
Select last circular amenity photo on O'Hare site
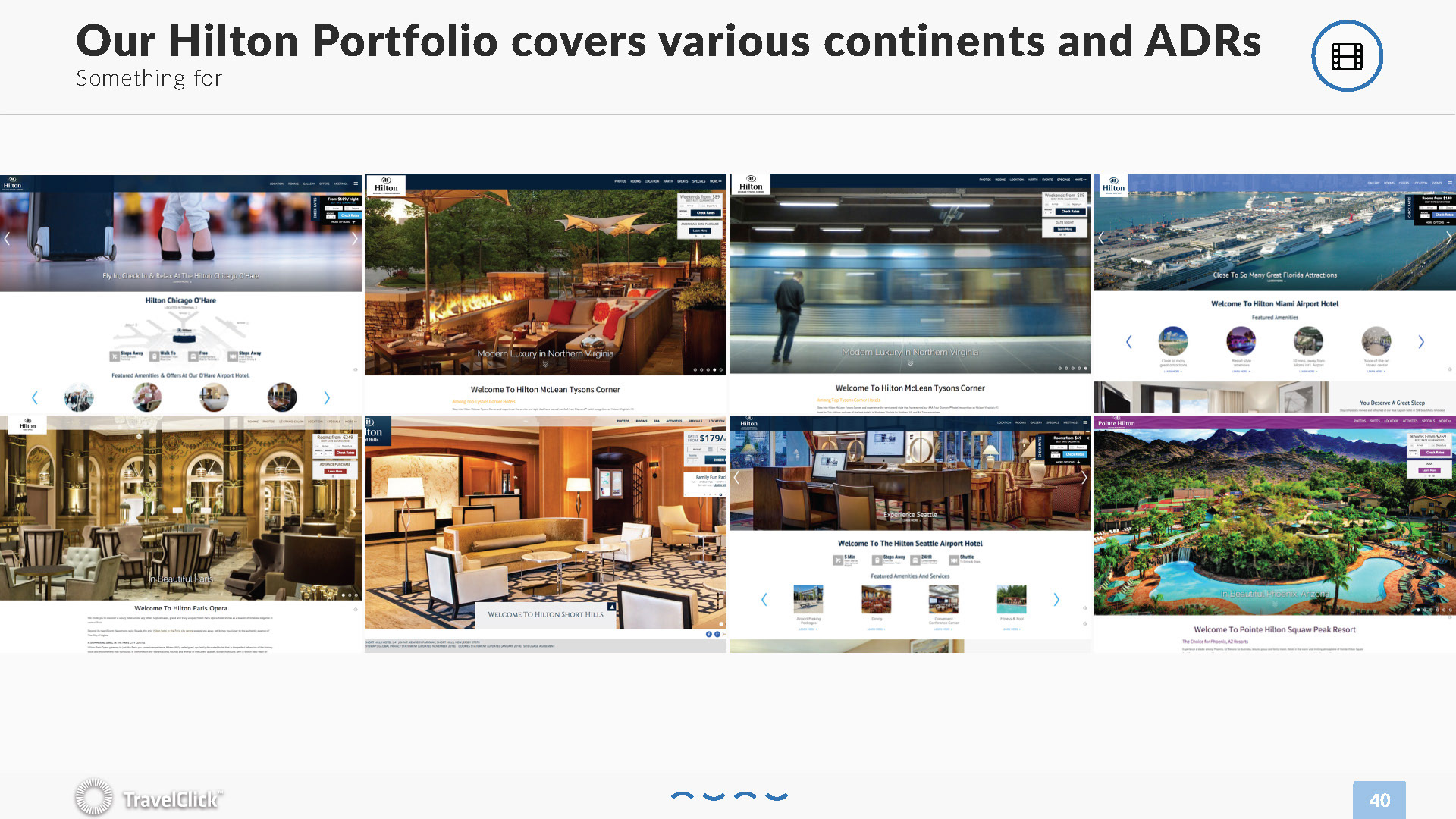click(x=282, y=397)
